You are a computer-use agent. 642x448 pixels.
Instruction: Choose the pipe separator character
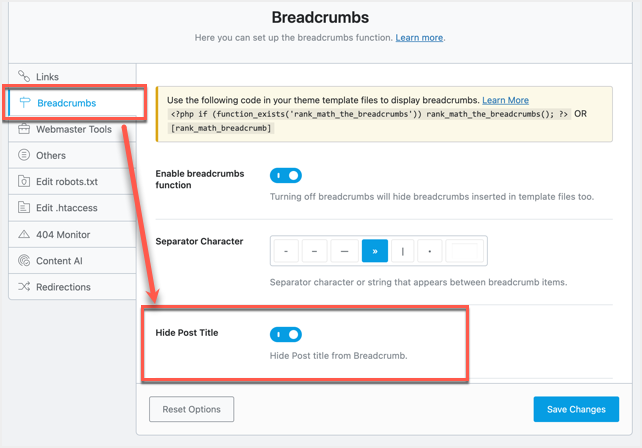click(403, 251)
